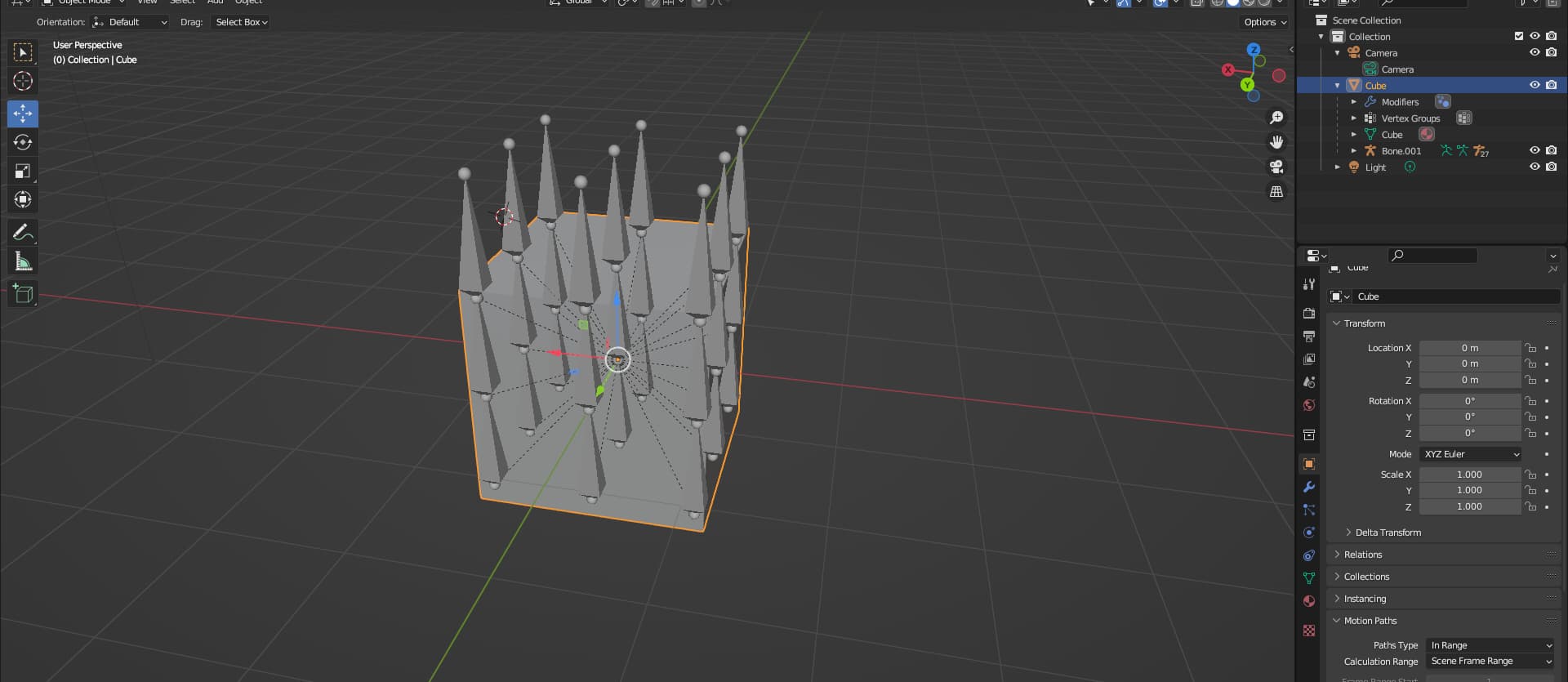Viewport: 1568px width, 682px height.
Task: Uncheck the Collection exclude checkbox
Action: click(x=1519, y=36)
